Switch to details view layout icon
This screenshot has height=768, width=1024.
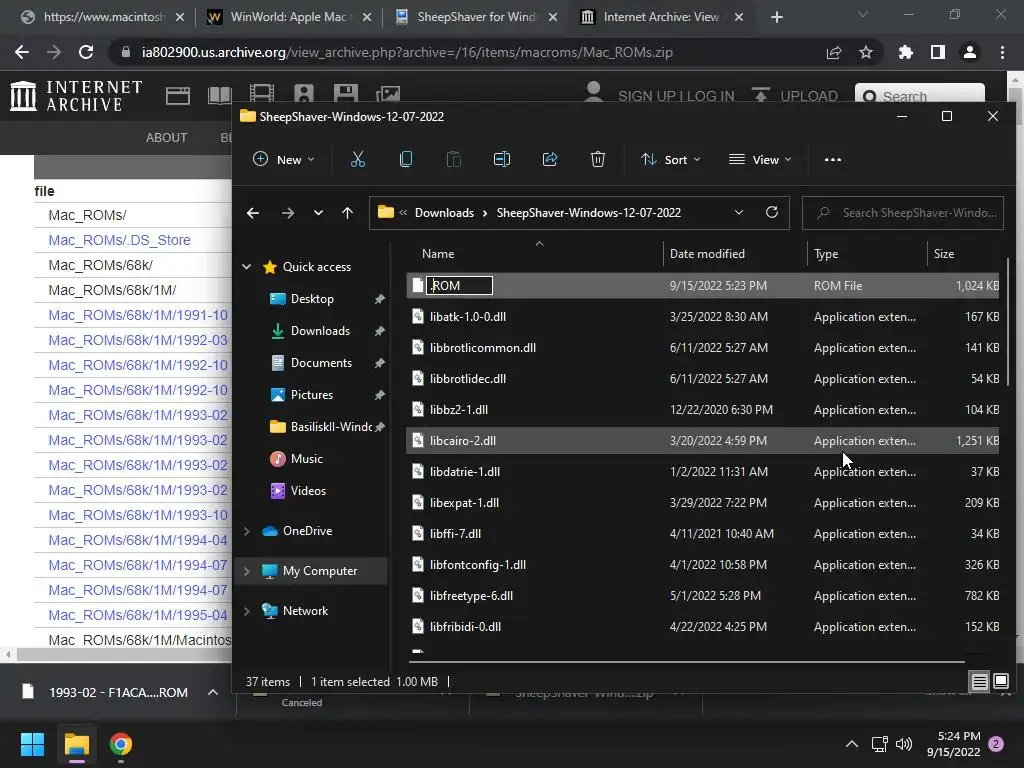(980, 682)
